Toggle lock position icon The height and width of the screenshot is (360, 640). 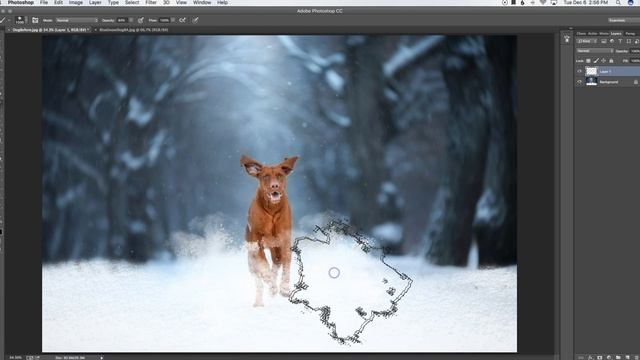(604, 60)
